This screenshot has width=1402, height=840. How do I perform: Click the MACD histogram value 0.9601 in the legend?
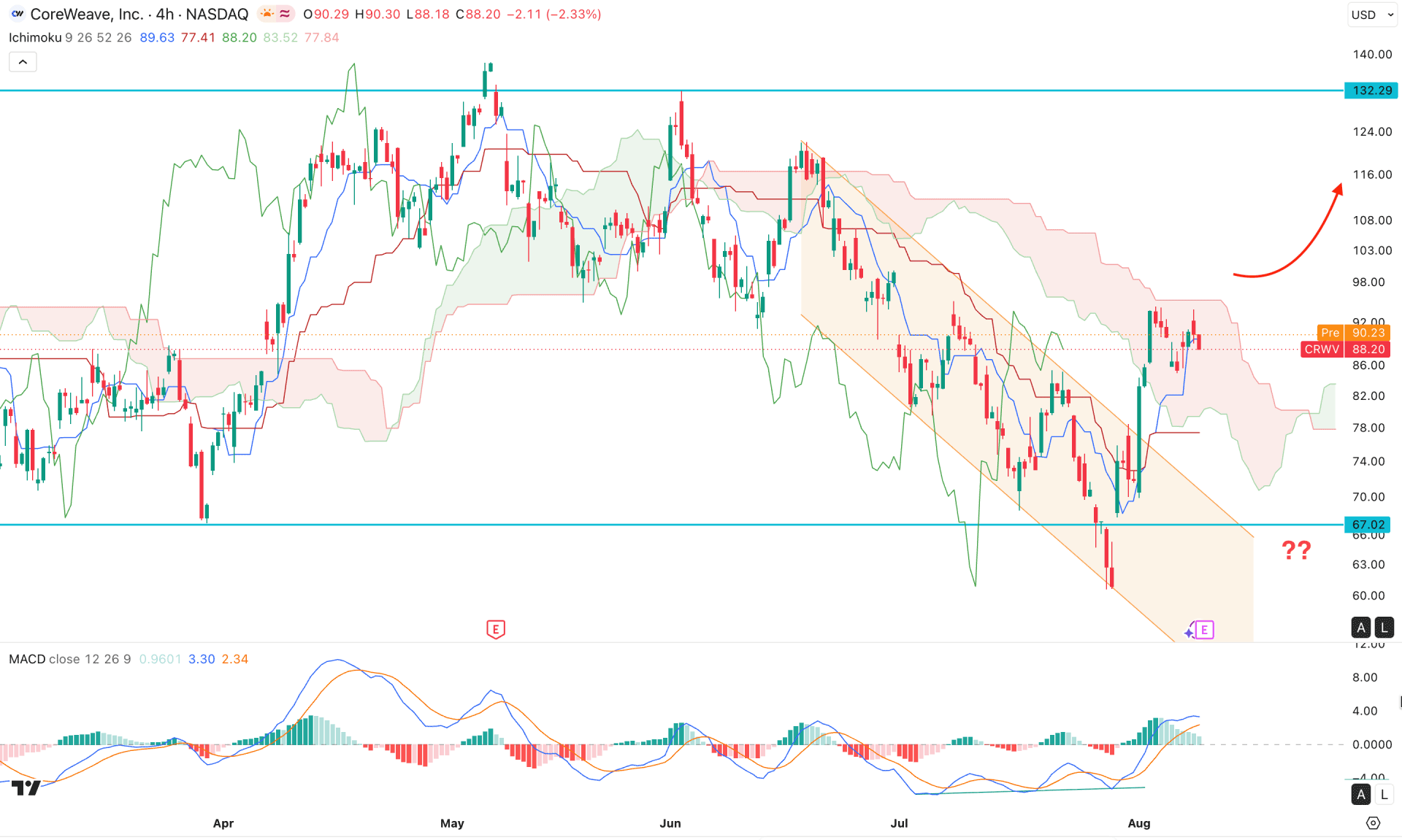tap(160, 659)
